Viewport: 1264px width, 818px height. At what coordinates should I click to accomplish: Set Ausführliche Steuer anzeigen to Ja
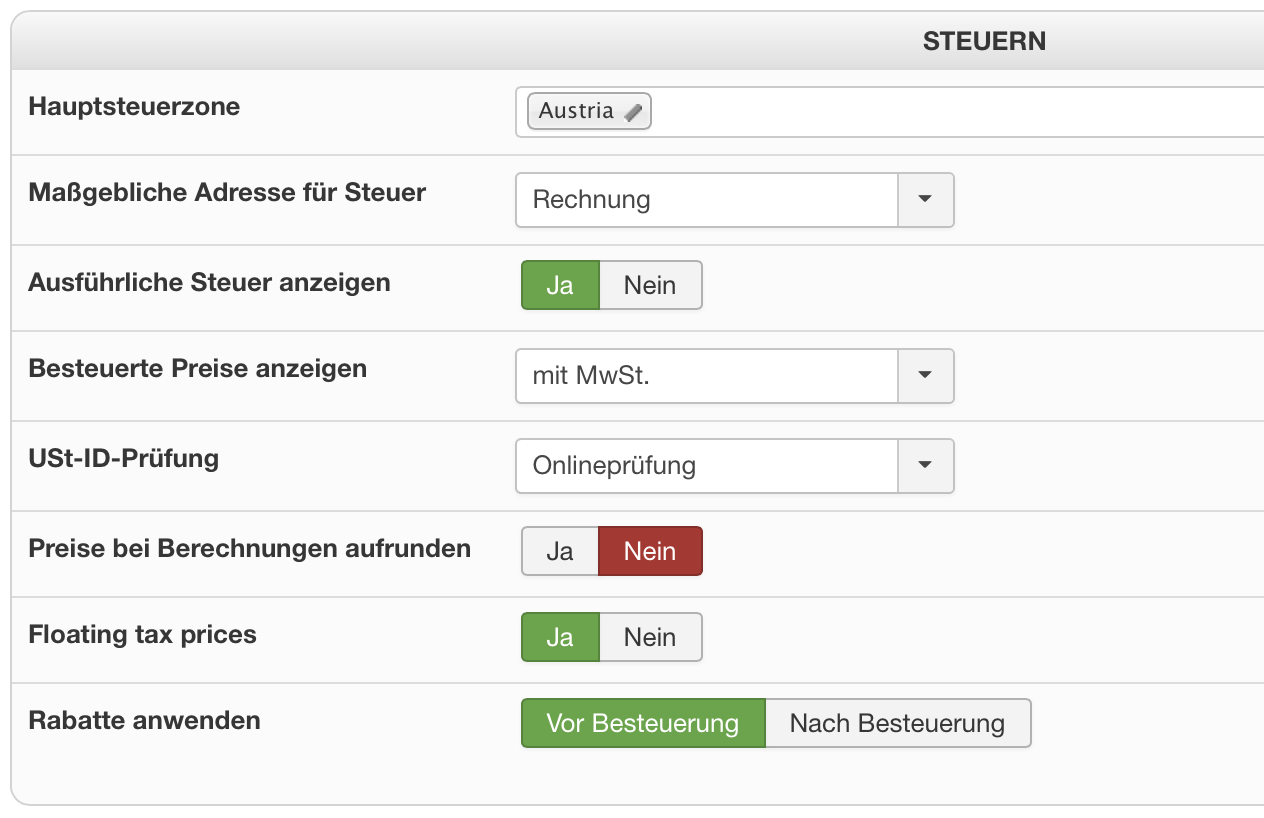click(x=560, y=285)
